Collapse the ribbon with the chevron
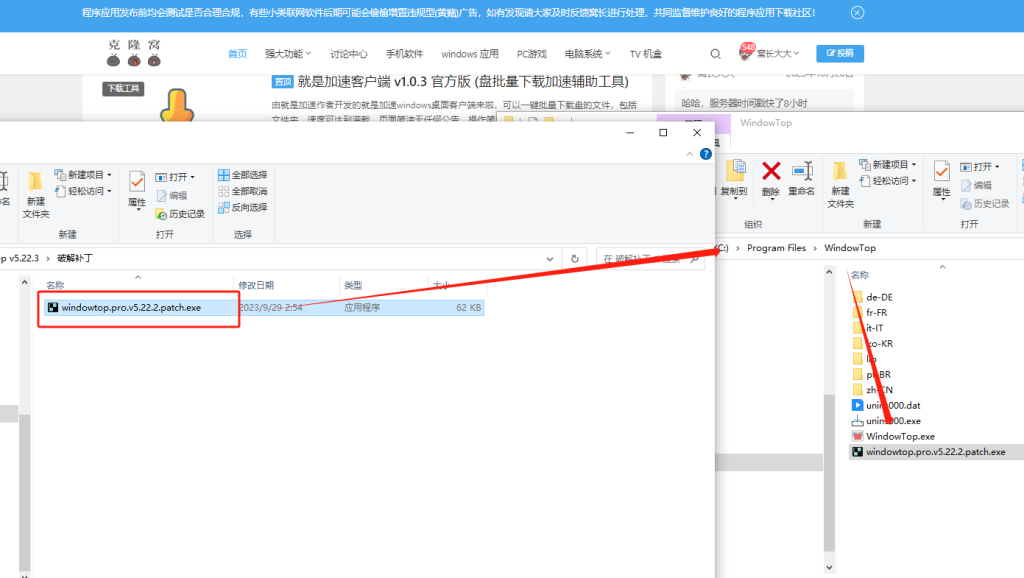 tap(690, 154)
